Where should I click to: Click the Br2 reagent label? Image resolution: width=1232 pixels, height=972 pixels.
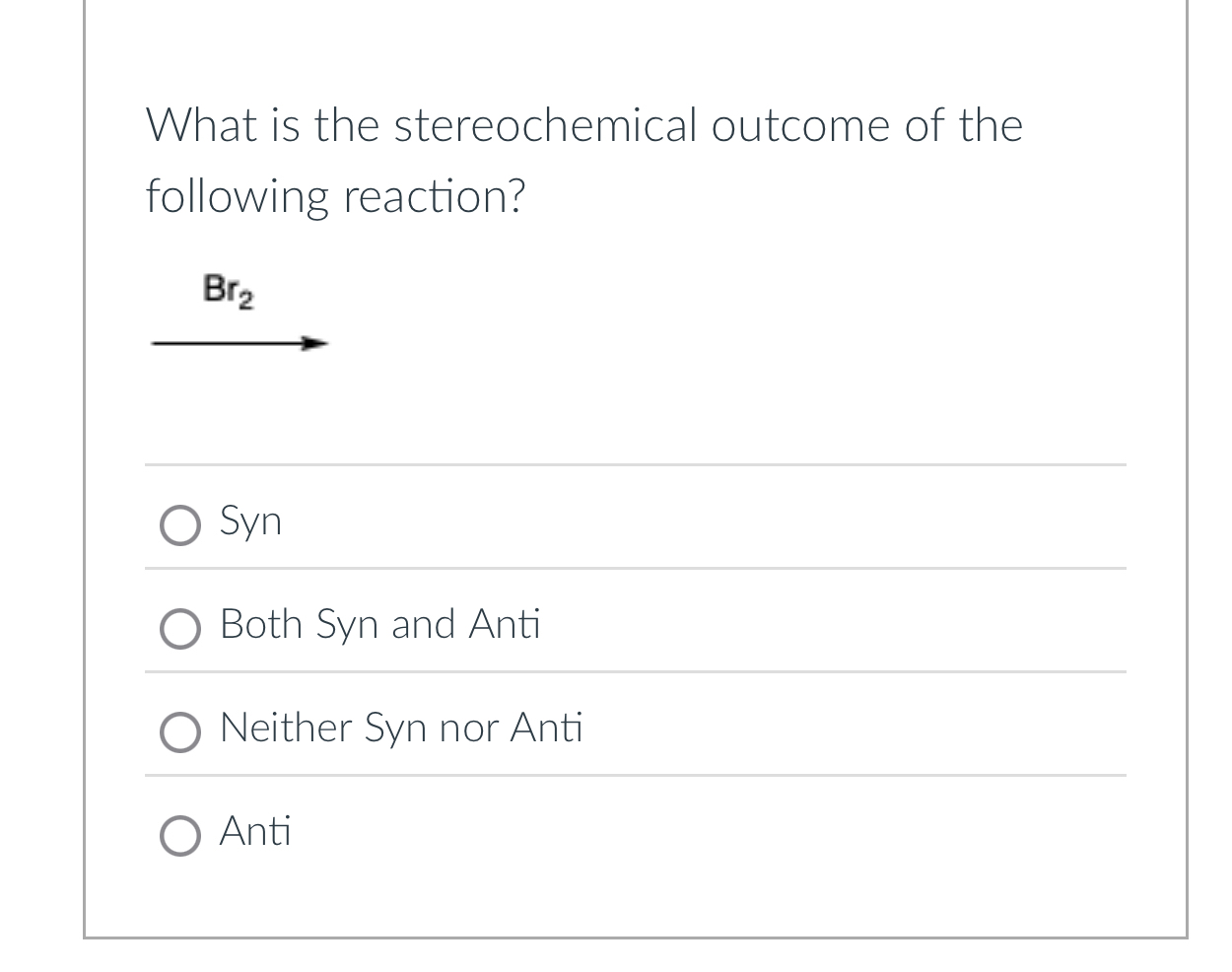point(228,289)
